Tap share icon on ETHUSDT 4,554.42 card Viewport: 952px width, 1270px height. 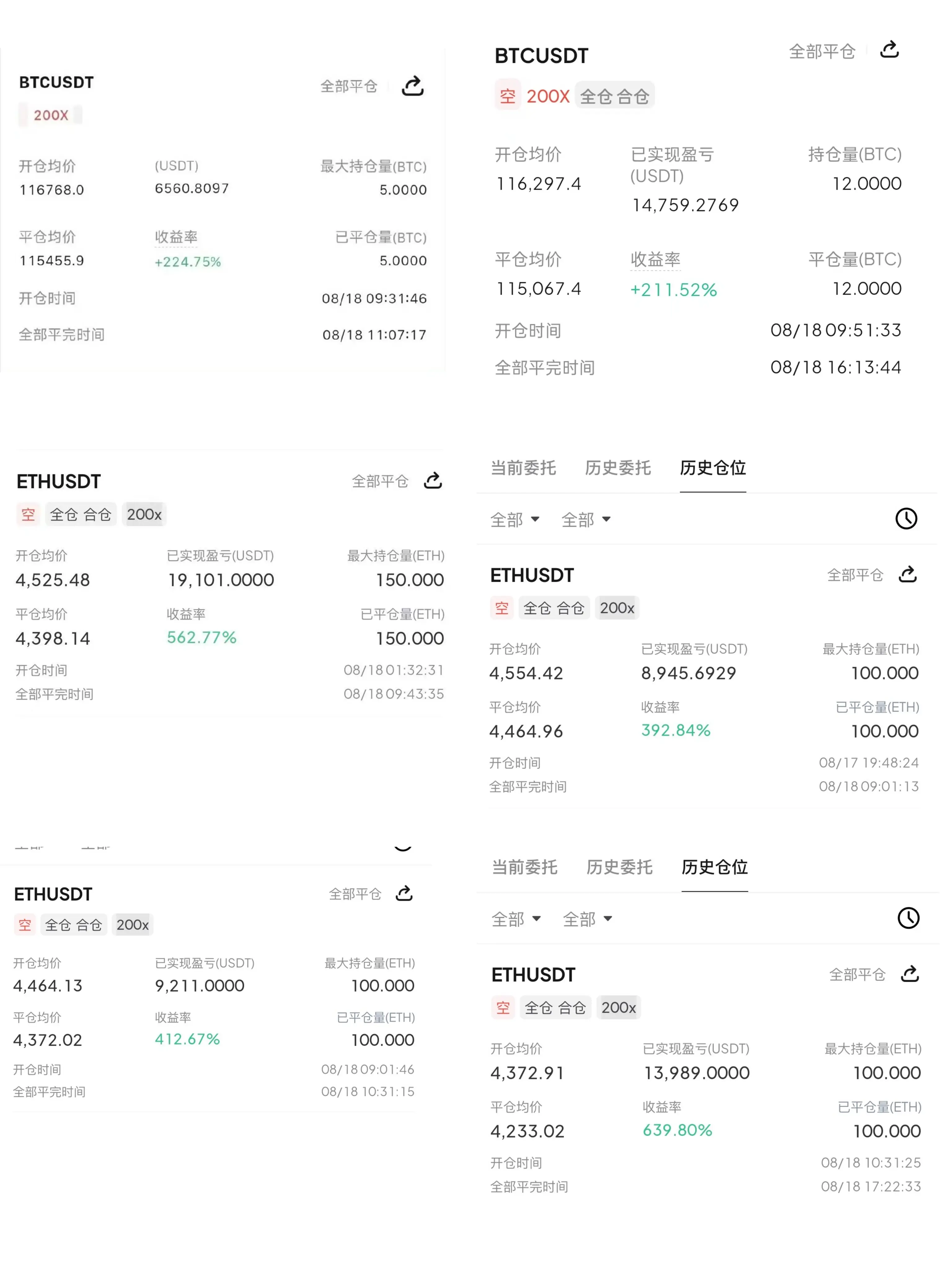[x=907, y=574]
